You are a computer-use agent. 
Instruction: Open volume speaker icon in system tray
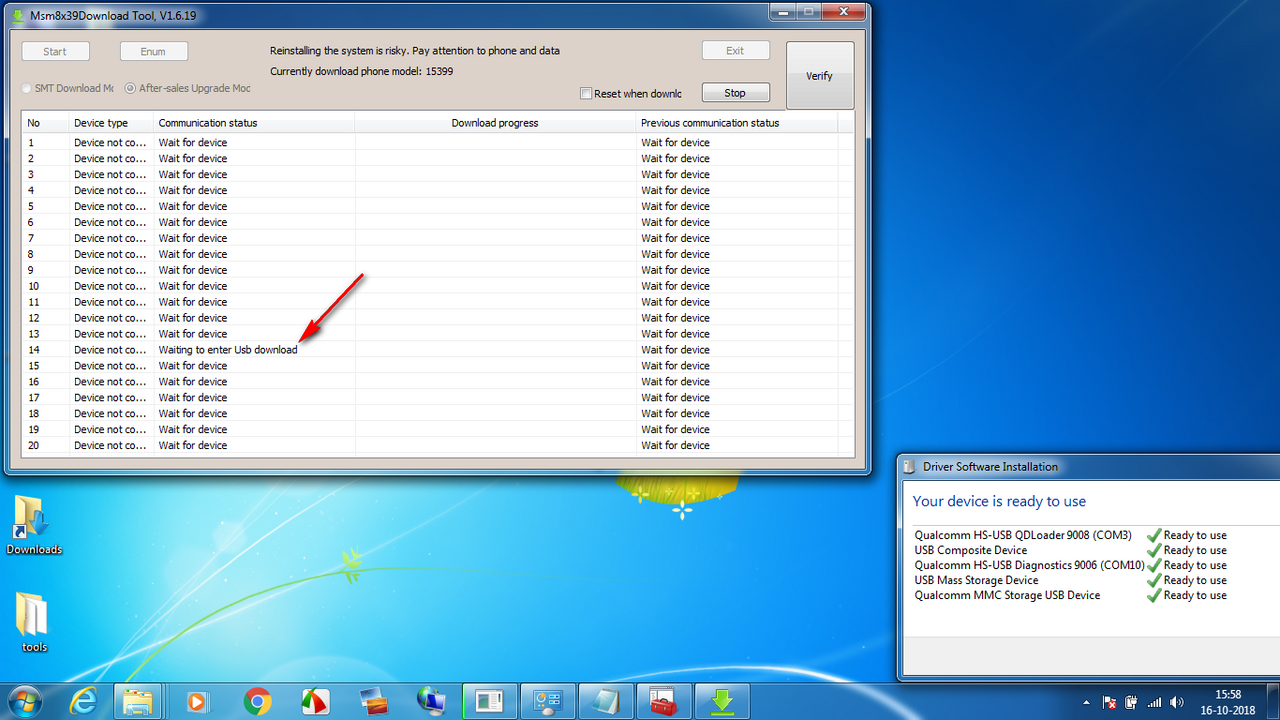[1177, 702]
